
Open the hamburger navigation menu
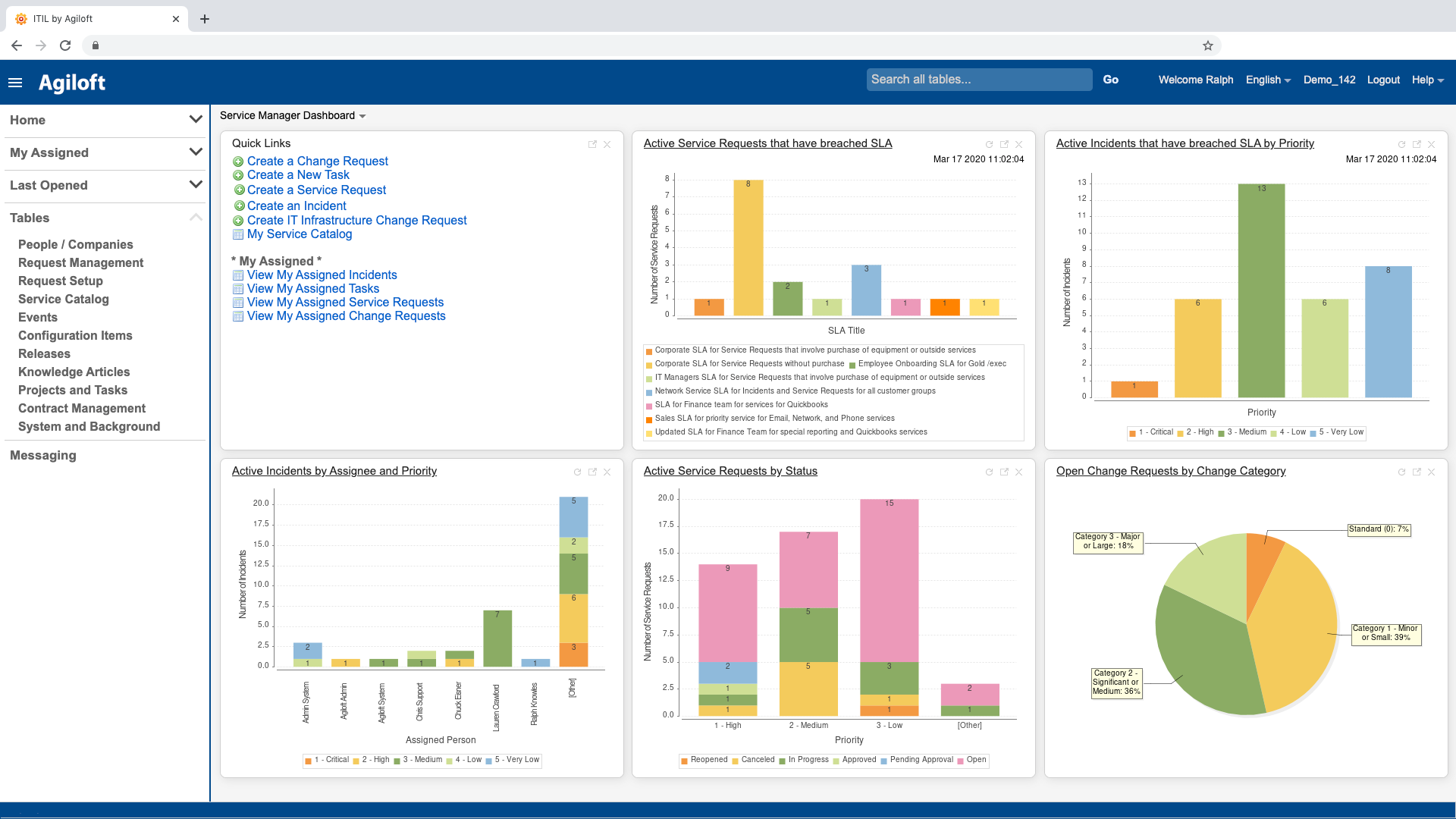pyautogui.click(x=15, y=83)
